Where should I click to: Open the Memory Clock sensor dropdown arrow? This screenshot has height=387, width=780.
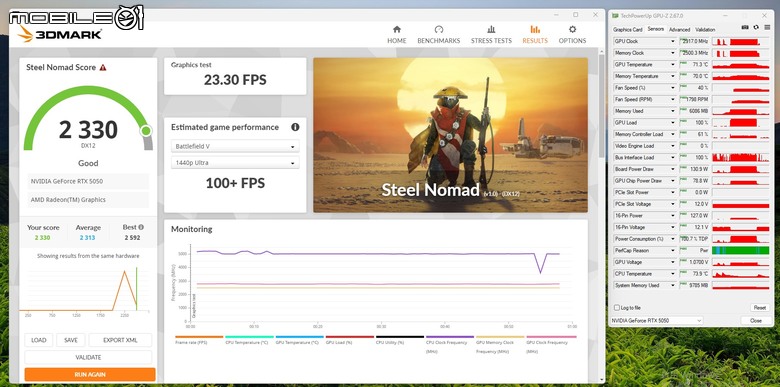click(673, 53)
